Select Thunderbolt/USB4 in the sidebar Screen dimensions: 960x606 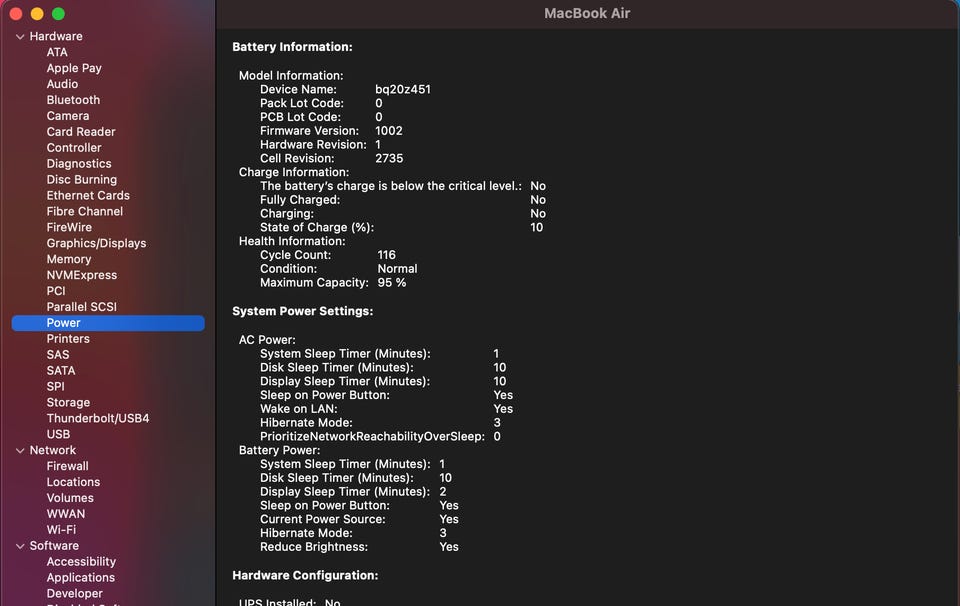[x=98, y=419]
